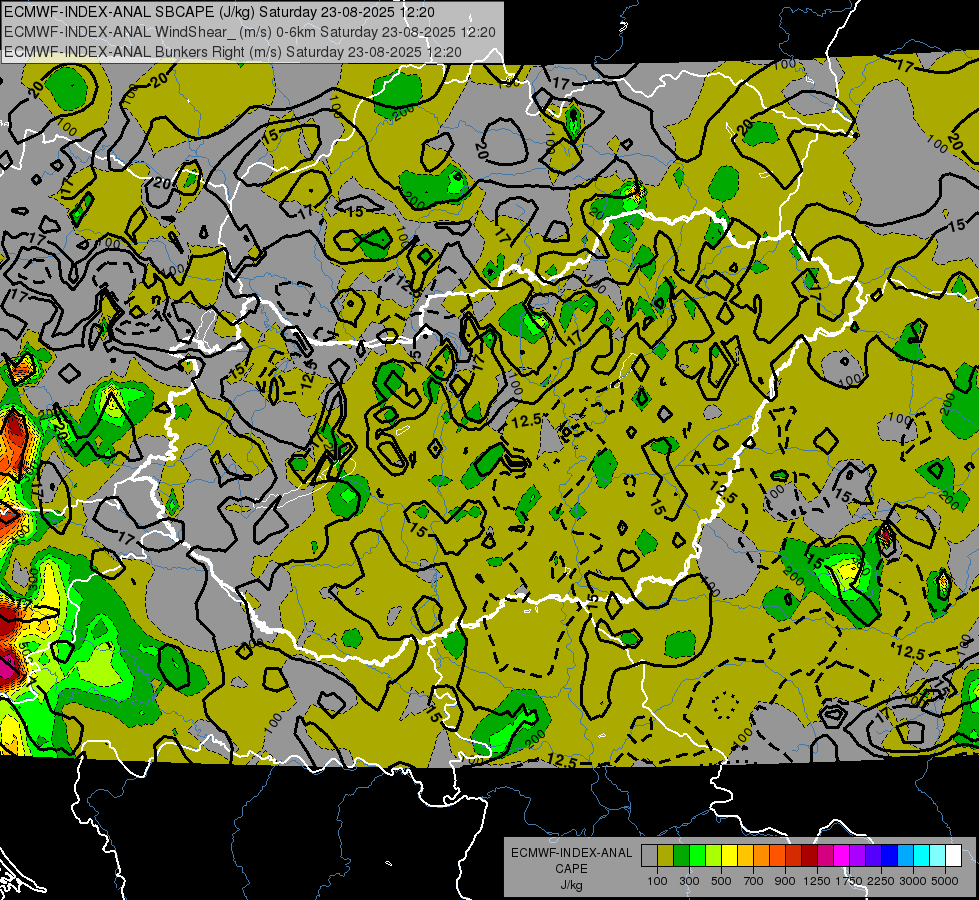Image resolution: width=979 pixels, height=900 pixels.
Task: Click the legend value 500
Action: [x=721, y=881]
